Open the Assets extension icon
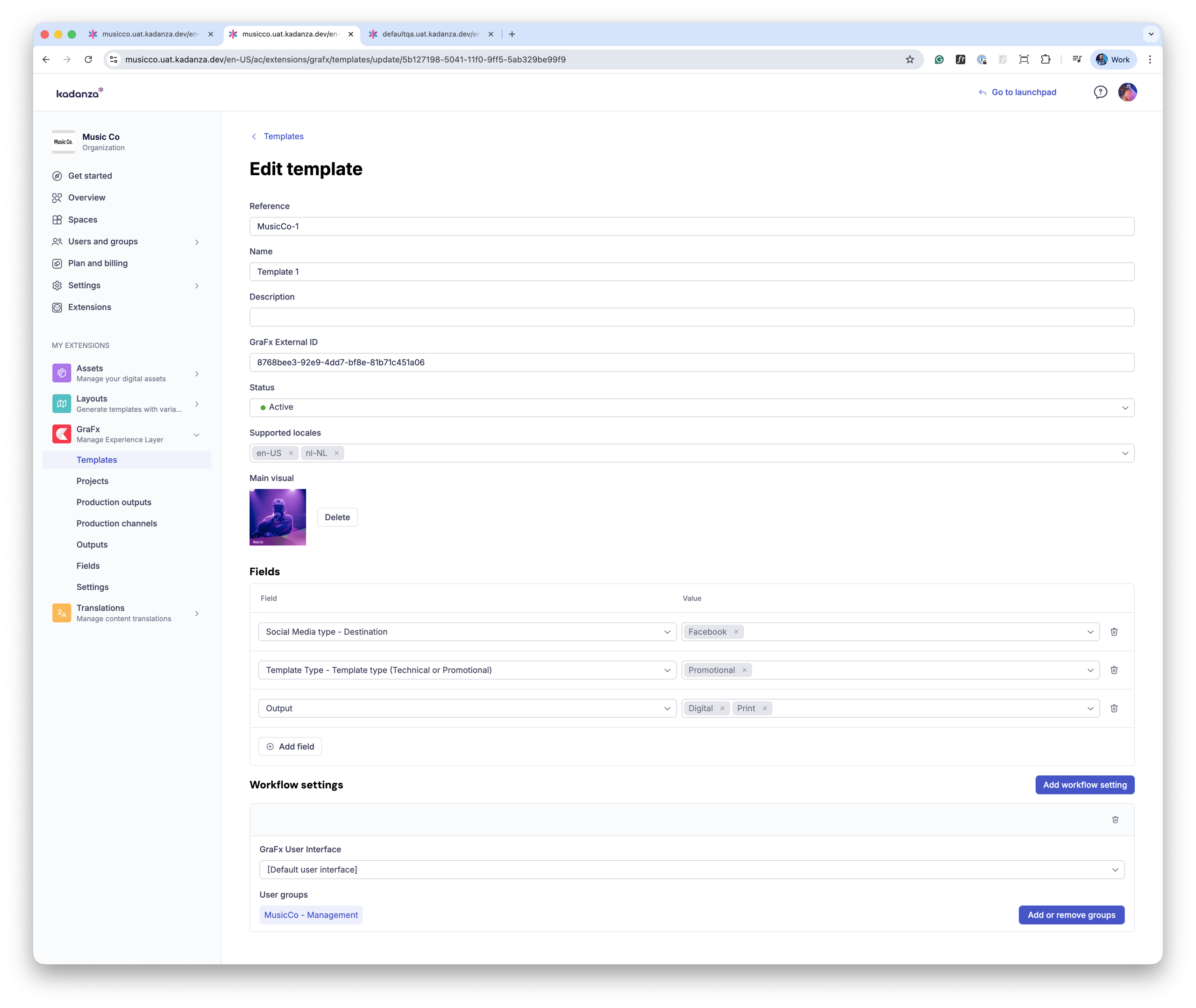1196x1008 pixels. [x=62, y=373]
